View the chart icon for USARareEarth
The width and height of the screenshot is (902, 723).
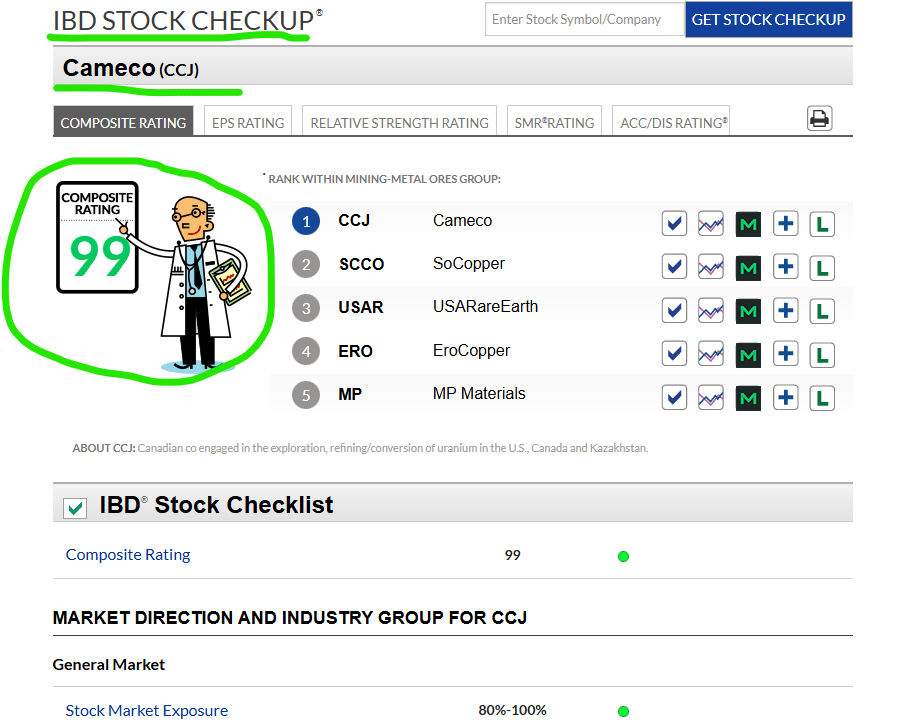[x=710, y=311]
